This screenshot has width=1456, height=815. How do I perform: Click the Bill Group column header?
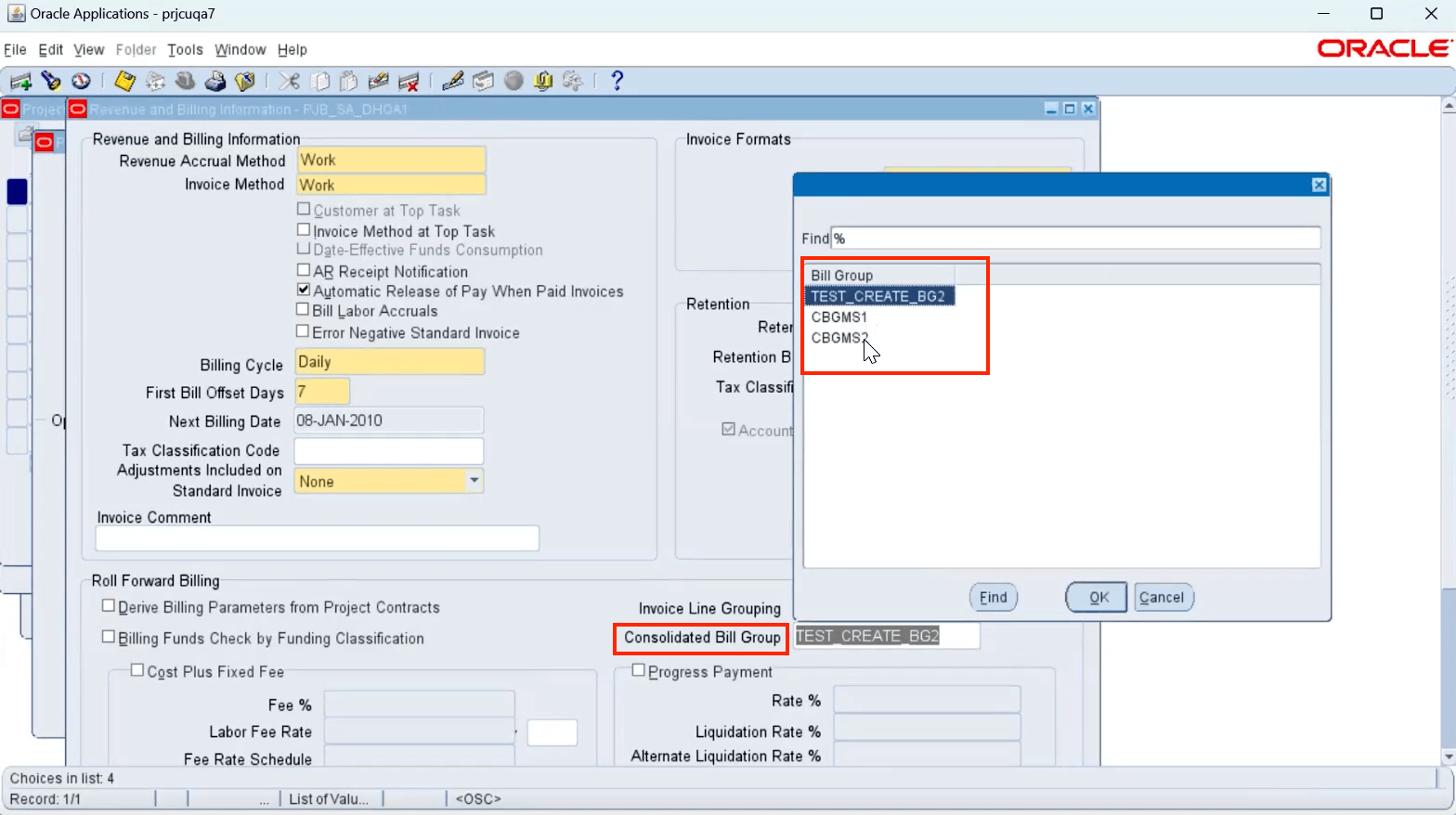point(879,275)
